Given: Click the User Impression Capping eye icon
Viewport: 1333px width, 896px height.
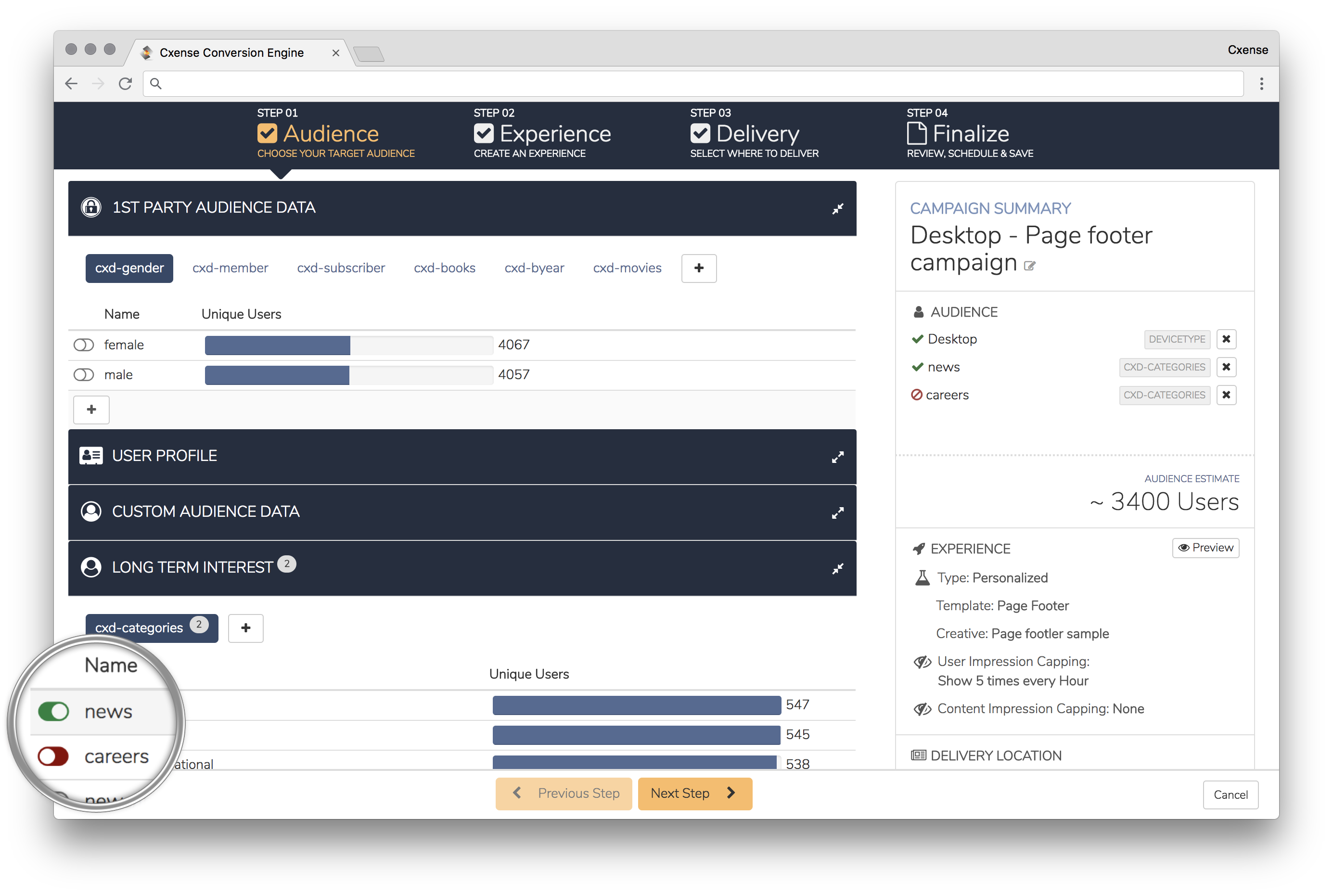Looking at the screenshot, I should click(922, 662).
